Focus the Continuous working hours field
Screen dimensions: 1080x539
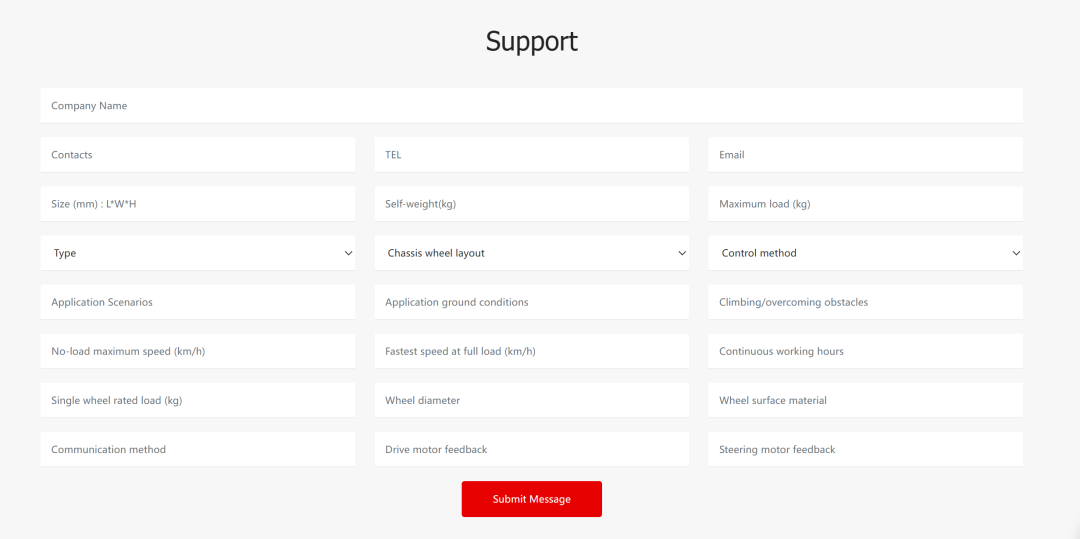pyautogui.click(x=865, y=351)
